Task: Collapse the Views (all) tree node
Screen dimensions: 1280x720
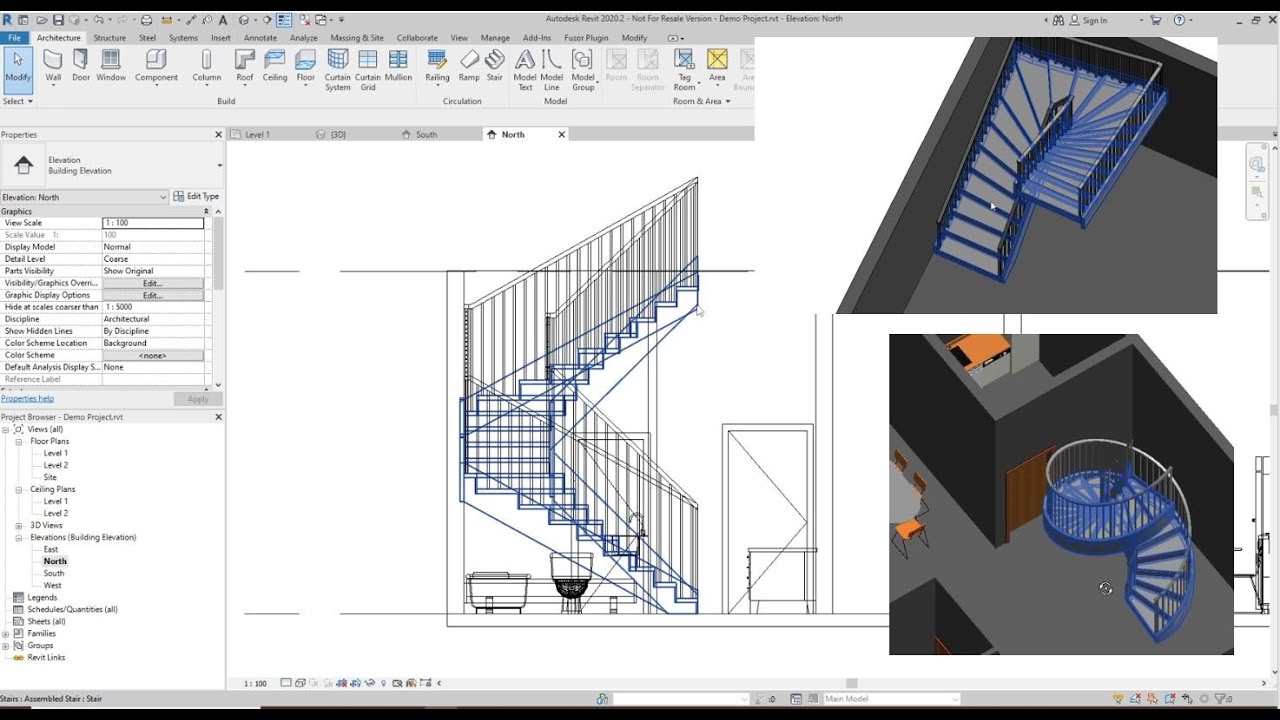Action: point(6,429)
